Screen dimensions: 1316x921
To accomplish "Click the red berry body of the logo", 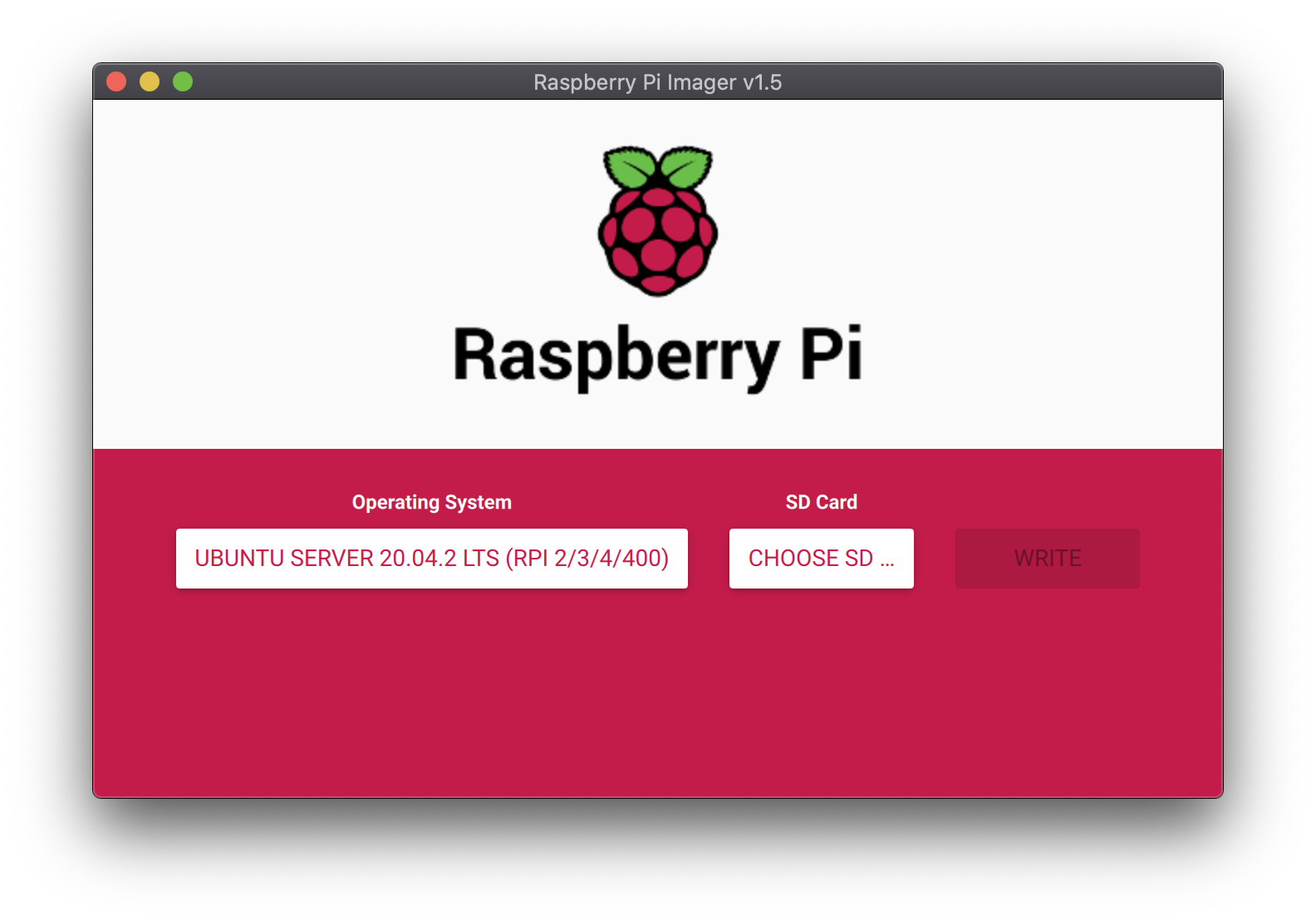I will pyautogui.click(x=657, y=241).
